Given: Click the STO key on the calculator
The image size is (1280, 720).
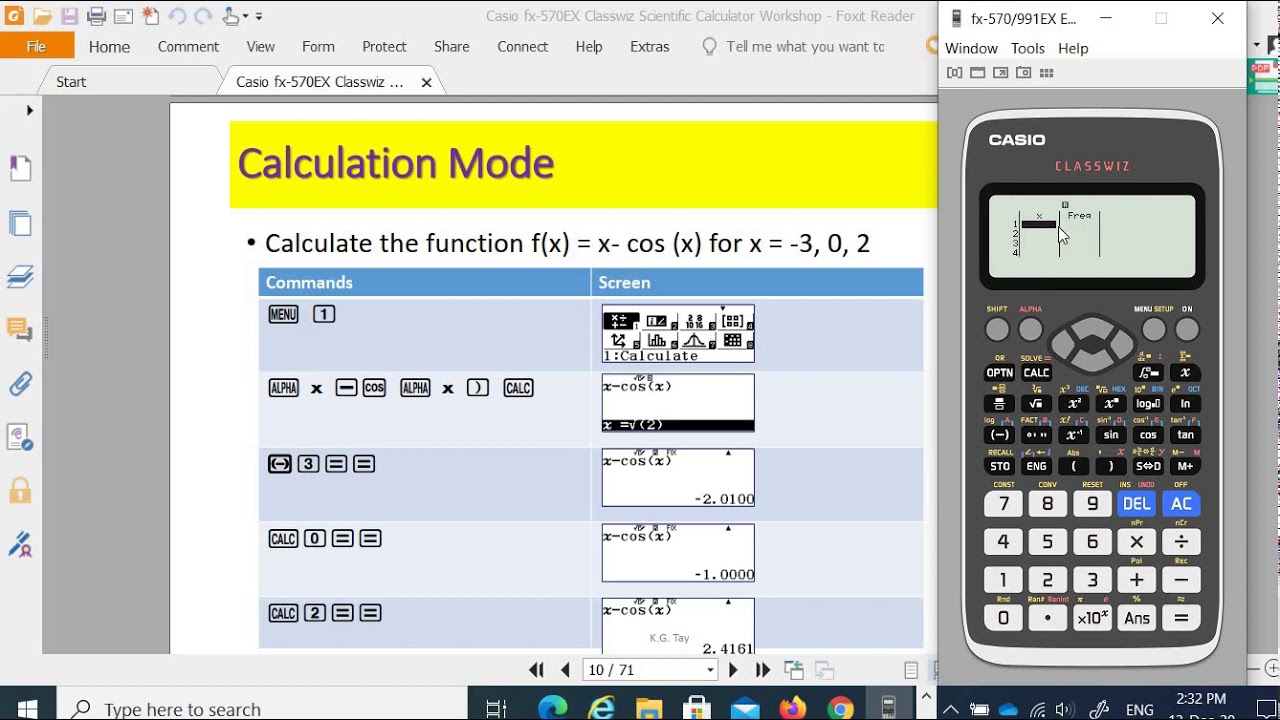Looking at the screenshot, I should (999, 466).
